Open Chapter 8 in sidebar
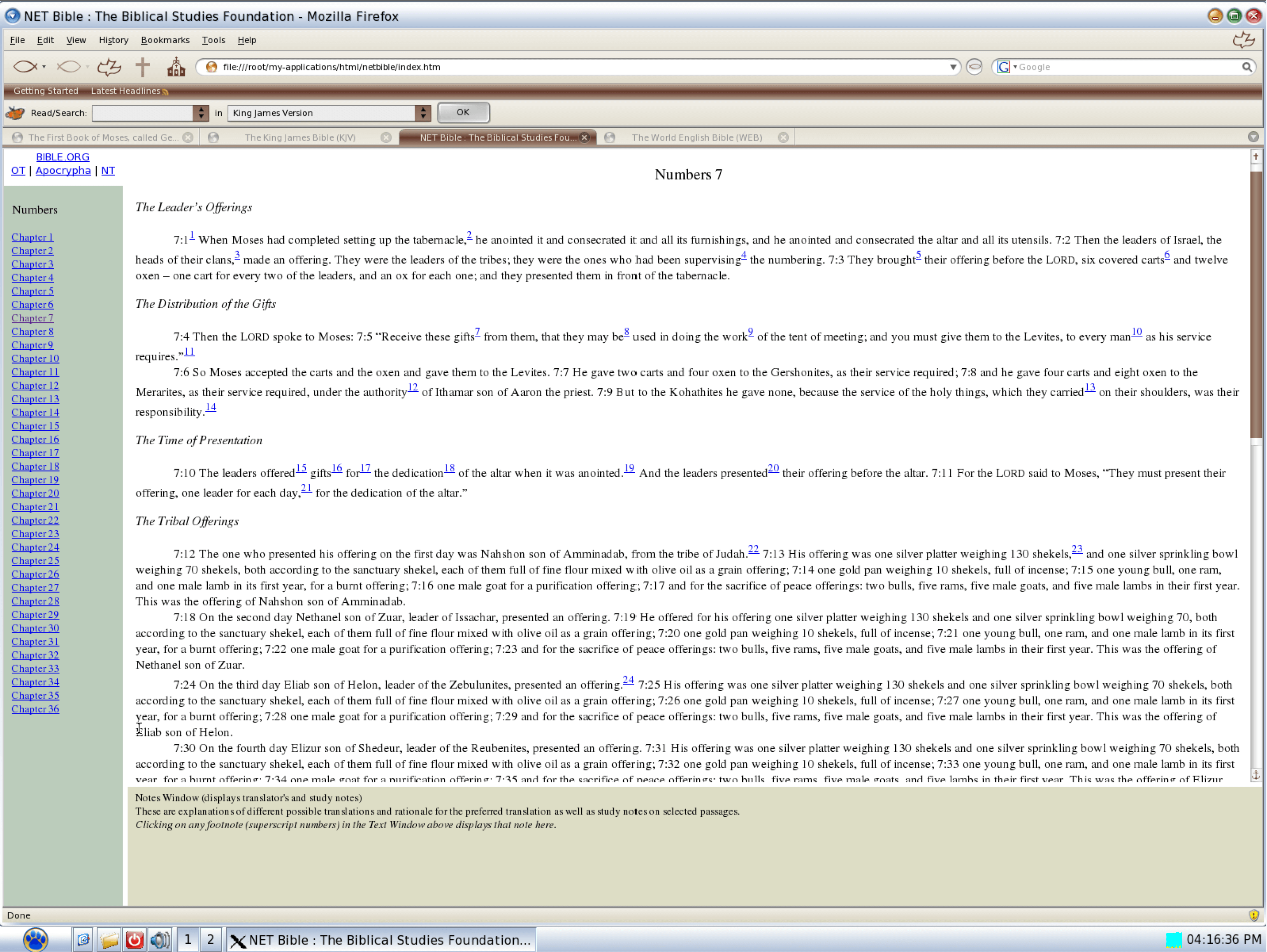 tap(32, 332)
